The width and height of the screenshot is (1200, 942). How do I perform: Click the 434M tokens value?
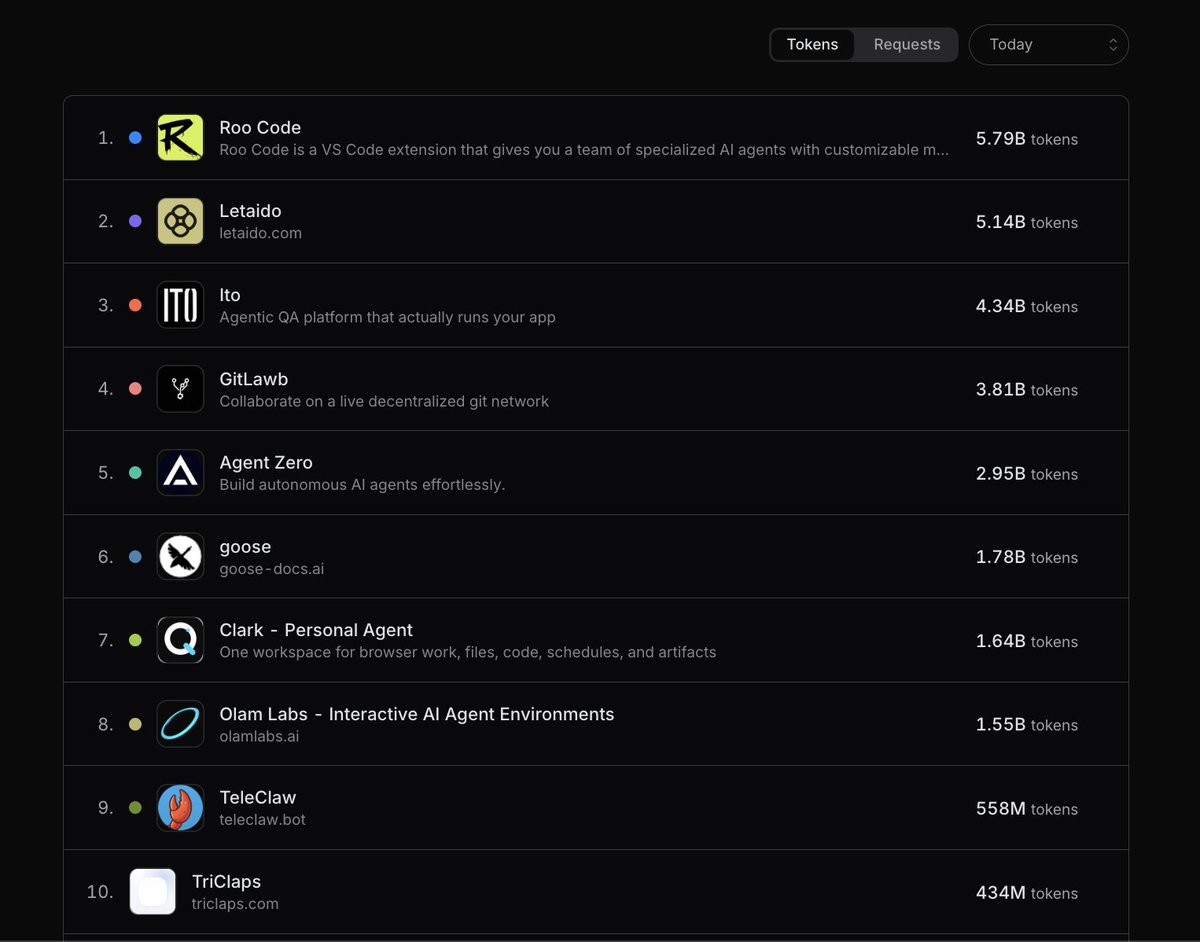[1027, 893]
